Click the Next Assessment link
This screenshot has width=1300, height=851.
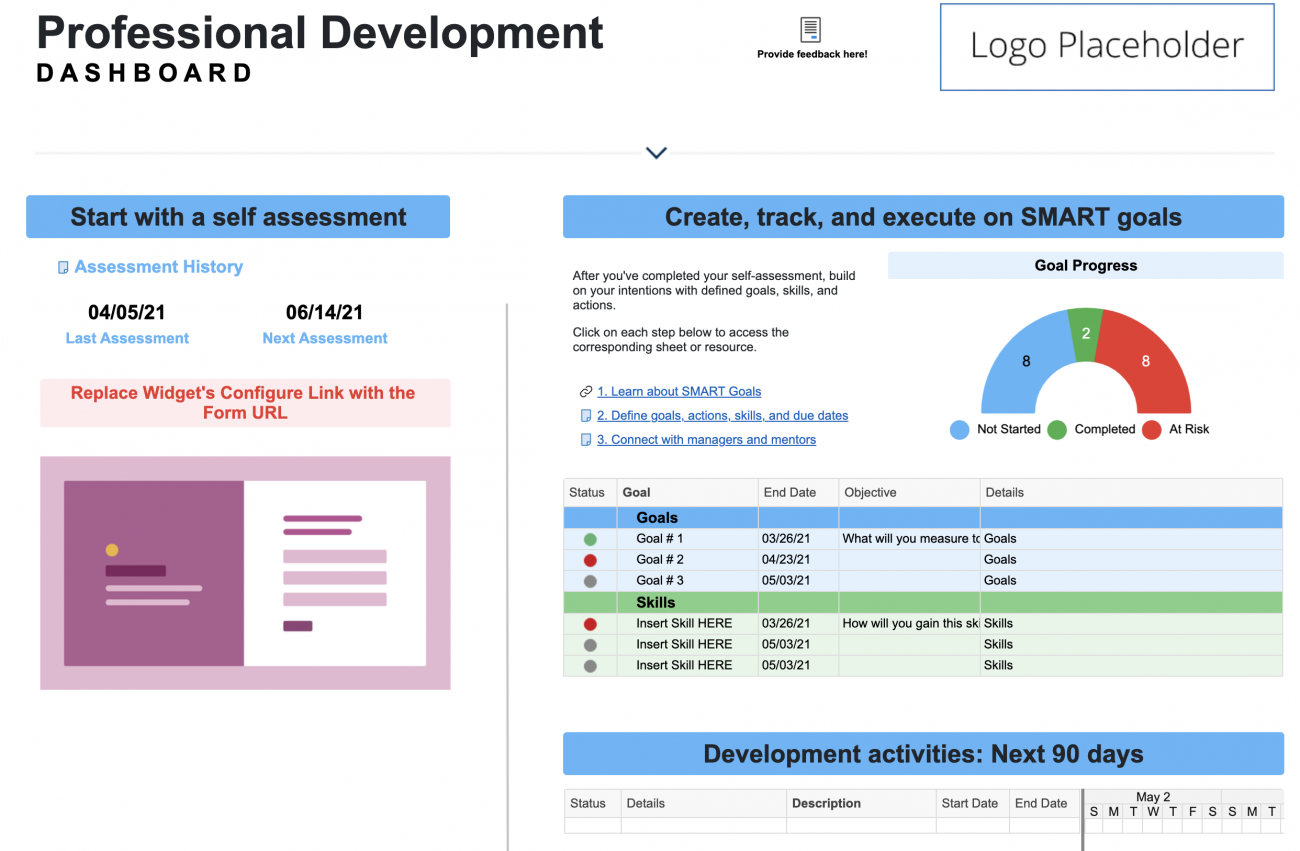[x=324, y=338]
